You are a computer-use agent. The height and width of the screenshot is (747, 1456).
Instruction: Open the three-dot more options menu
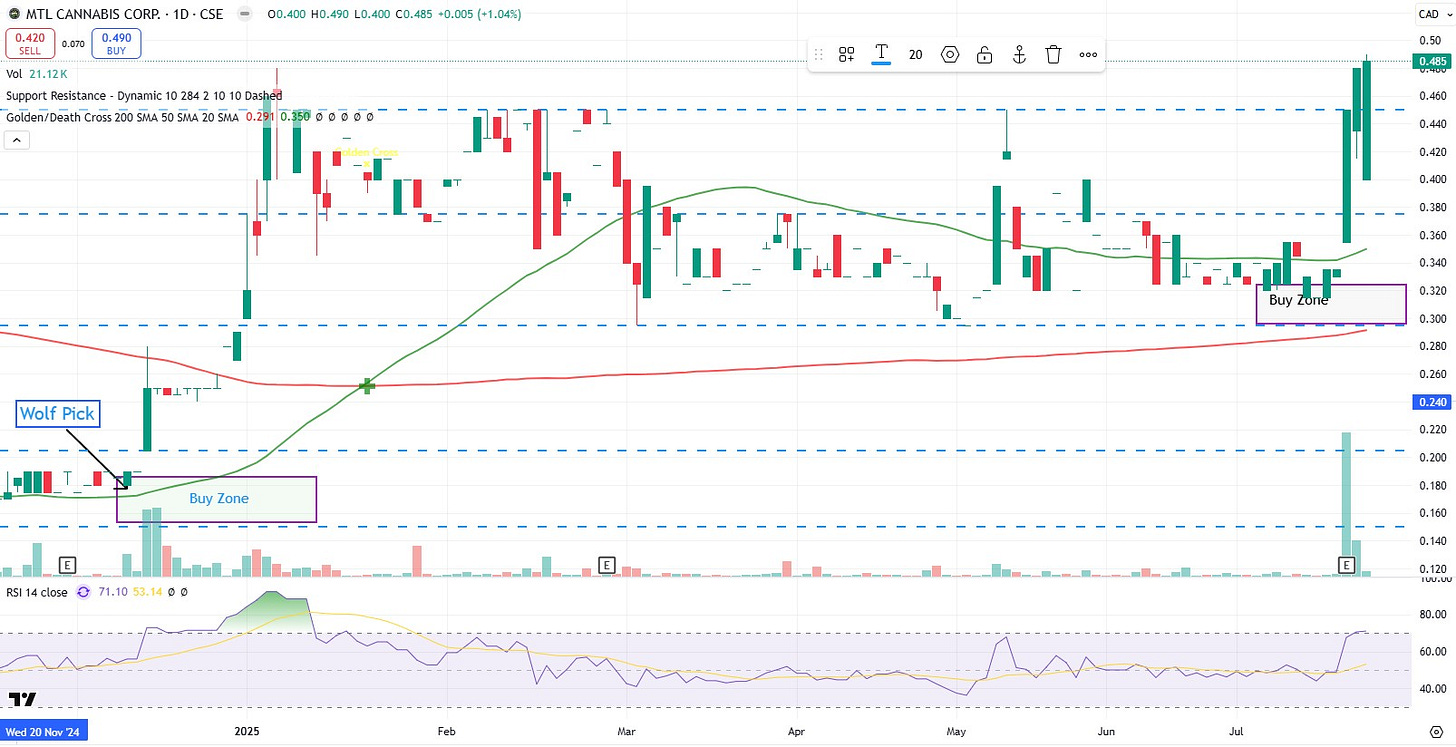pos(1088,55)
